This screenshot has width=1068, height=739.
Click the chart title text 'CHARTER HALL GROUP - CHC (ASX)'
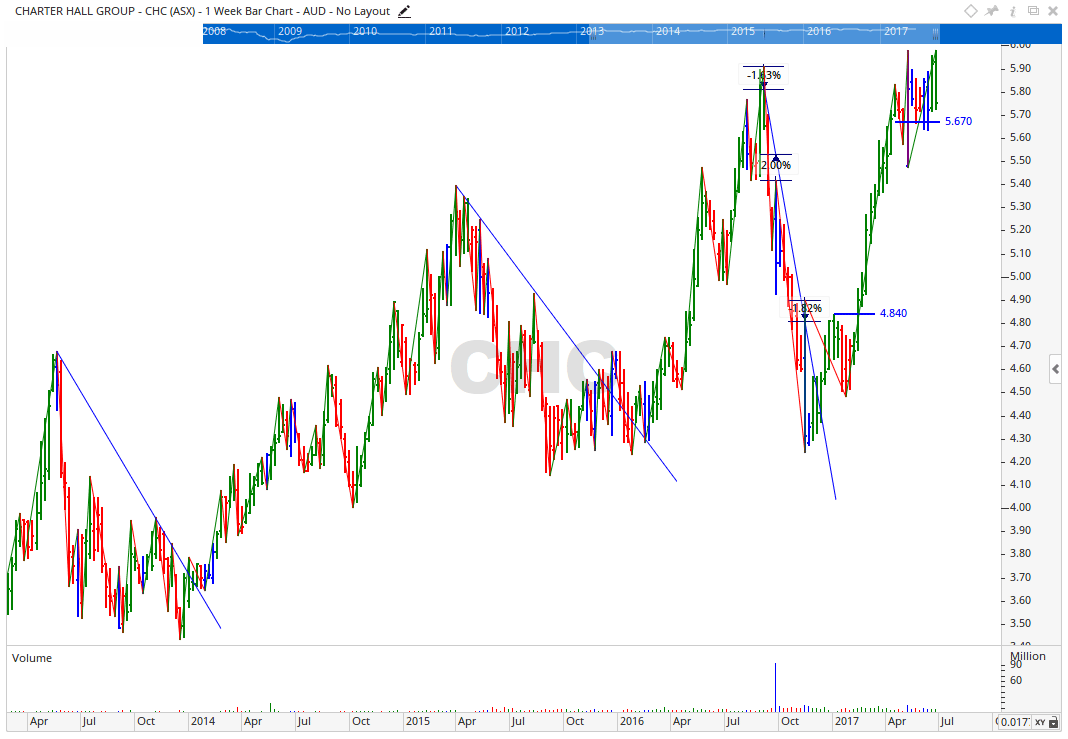click(x=105, y=11)
